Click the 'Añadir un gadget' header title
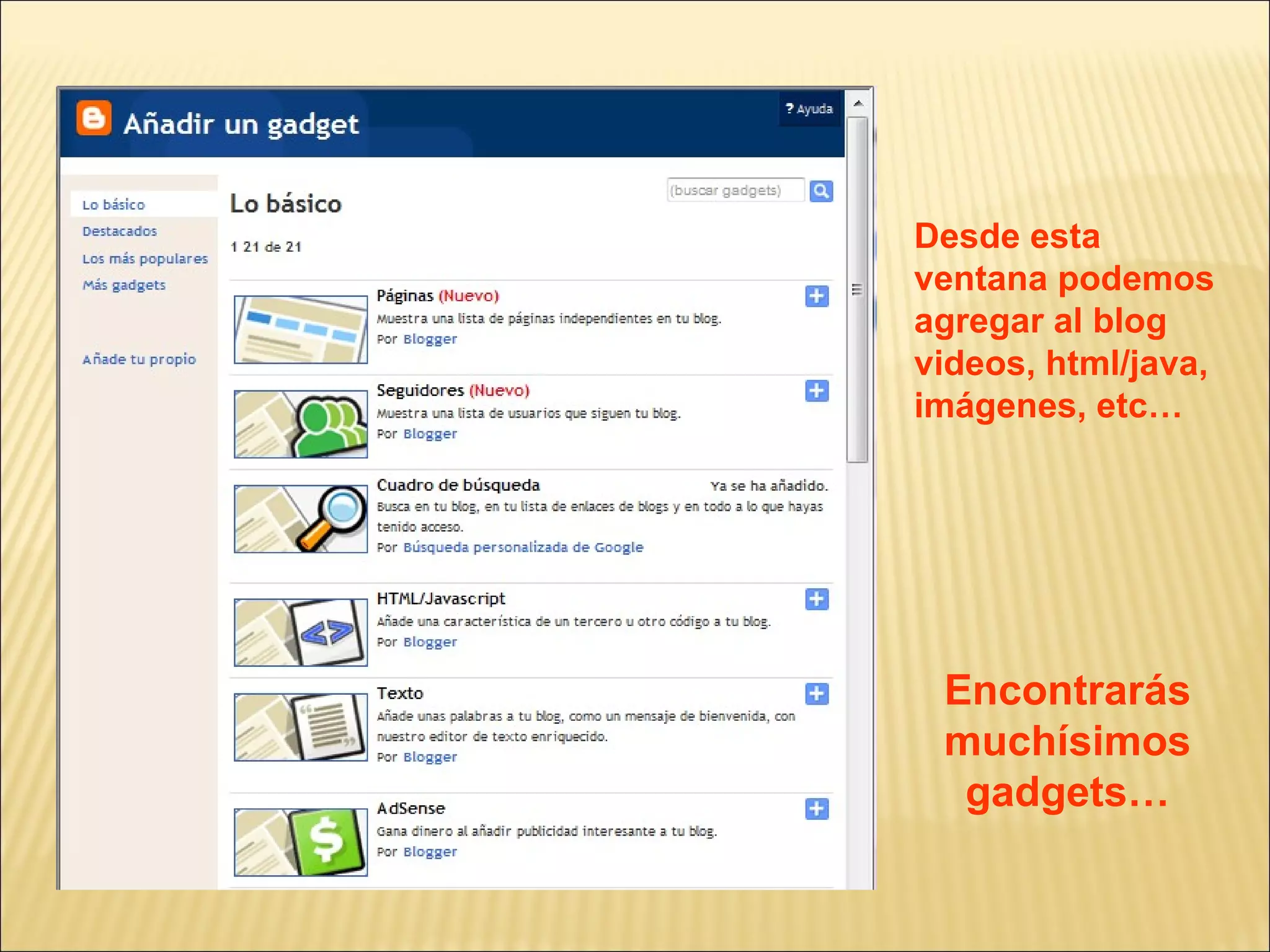Image resolution: width=1270 pixels, height=952 pixels. [x=241, y=125]
